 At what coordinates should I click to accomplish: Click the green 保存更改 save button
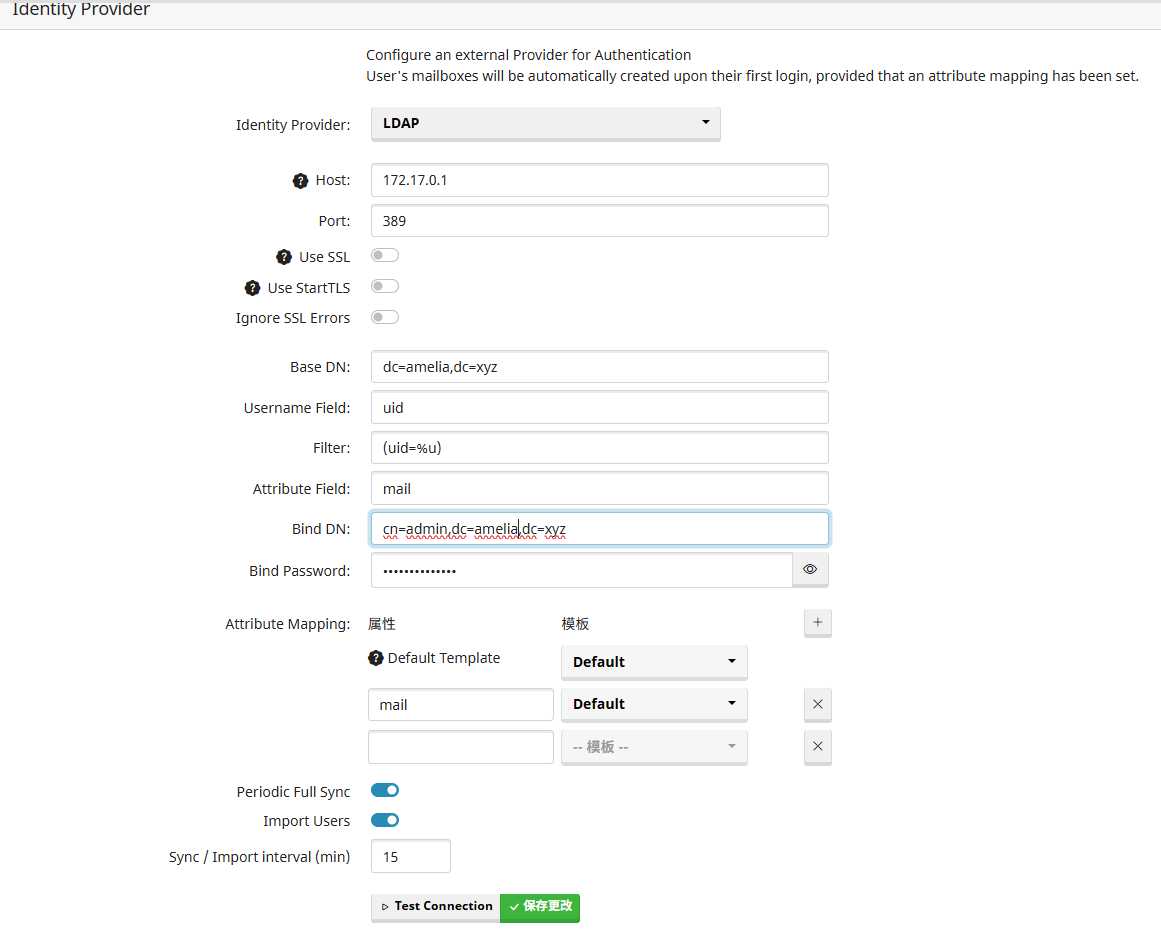coord(540,906)
